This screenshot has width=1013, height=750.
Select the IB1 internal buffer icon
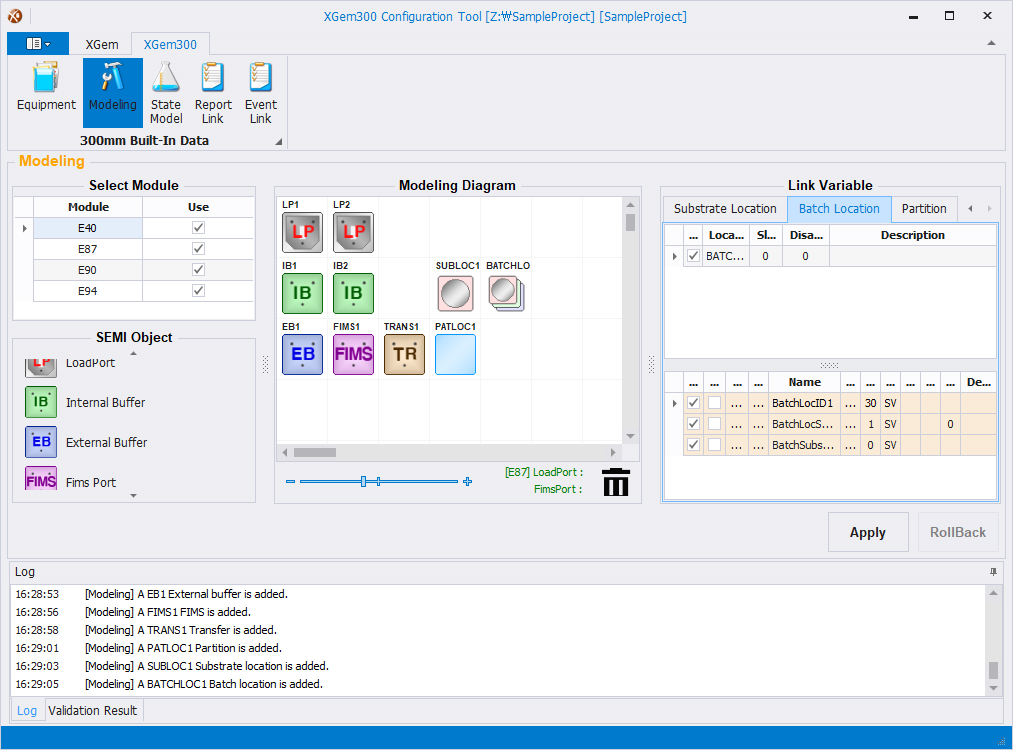tap(302, 293)
